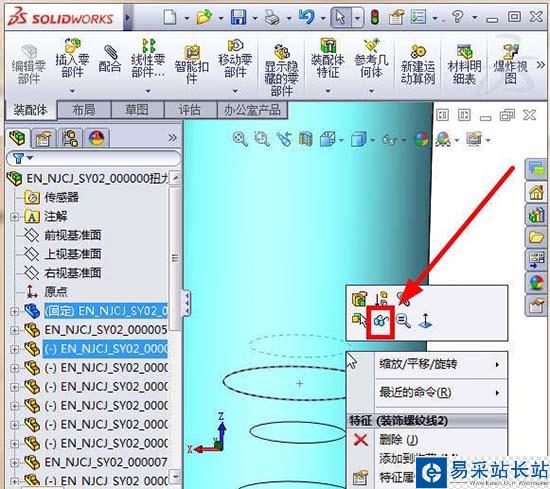Open the PropertyManager tab
This screenshot has height=489, width=550.
[x=43, y=139]
